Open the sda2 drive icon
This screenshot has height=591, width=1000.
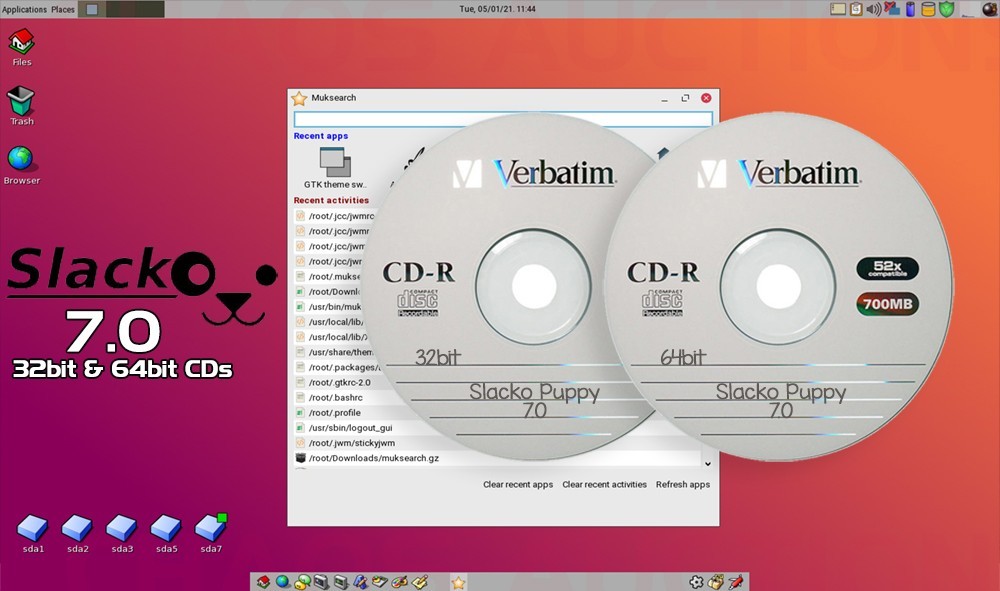(77, 534)
